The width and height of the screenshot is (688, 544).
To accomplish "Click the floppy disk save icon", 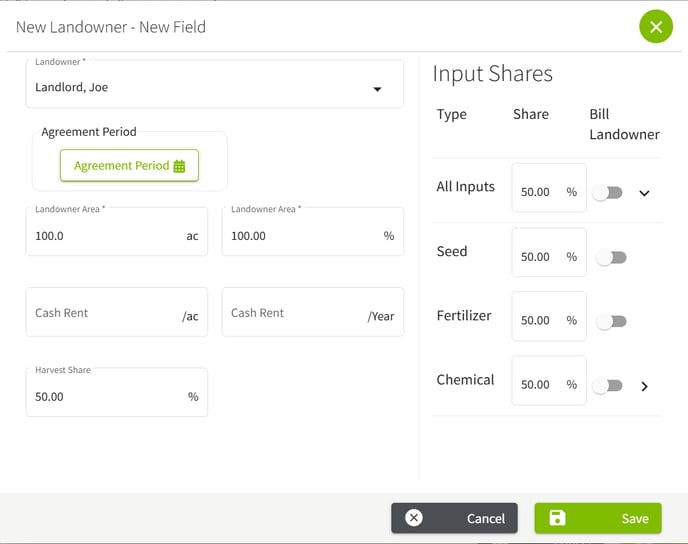I will [558, 518].
